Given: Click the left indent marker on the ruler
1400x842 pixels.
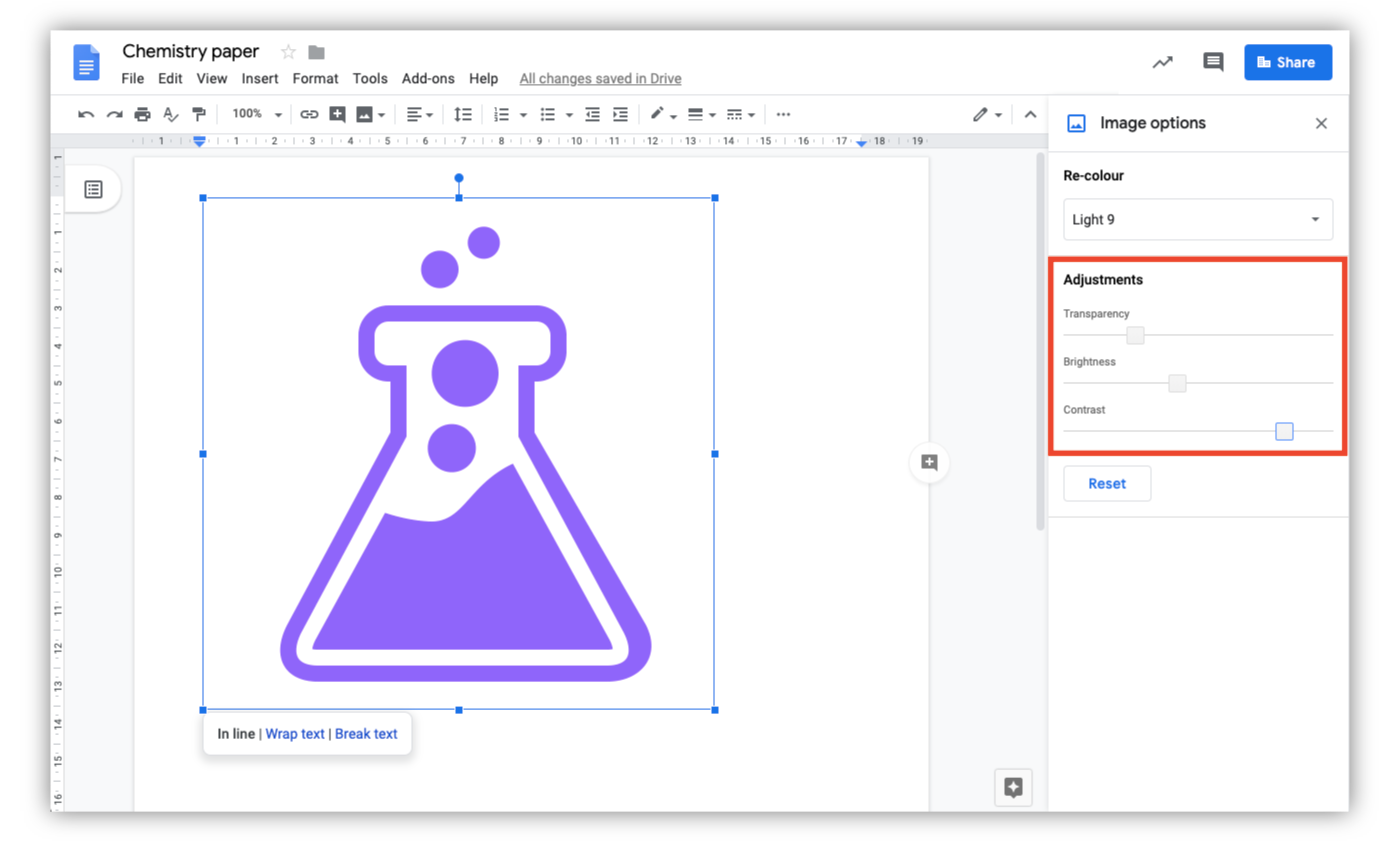Looking at the screenshot, I should pos(199,142).
